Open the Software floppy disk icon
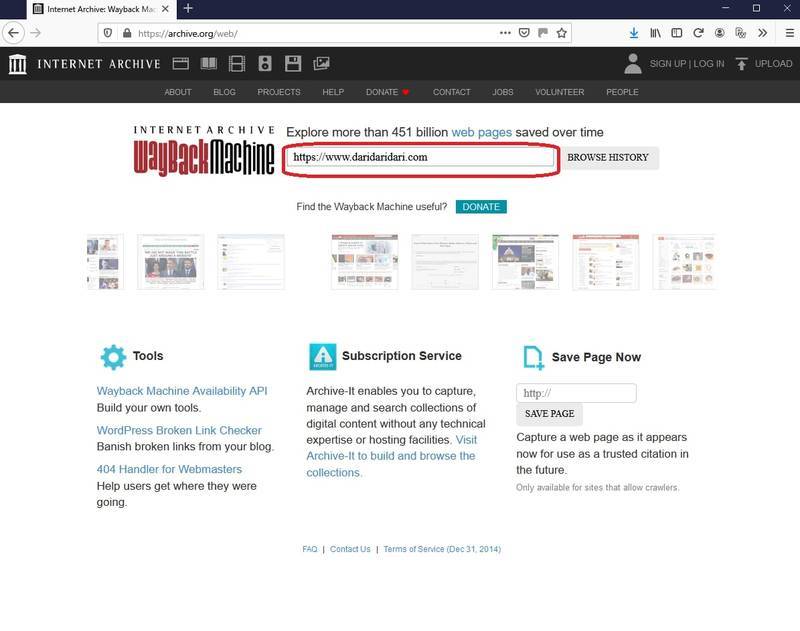The height and width of the screenshot is (631, 800). [293, 63]
